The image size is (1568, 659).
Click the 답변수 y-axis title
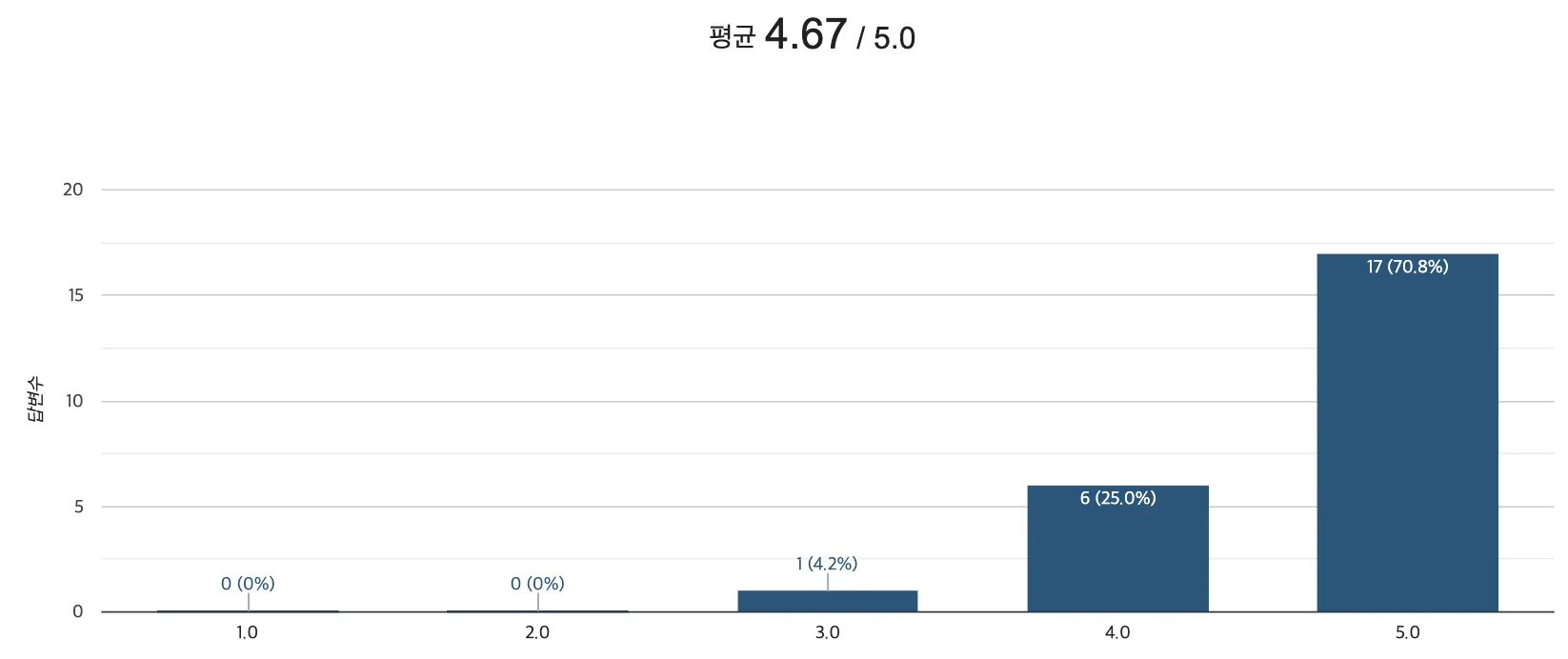(x=36, y=401)
